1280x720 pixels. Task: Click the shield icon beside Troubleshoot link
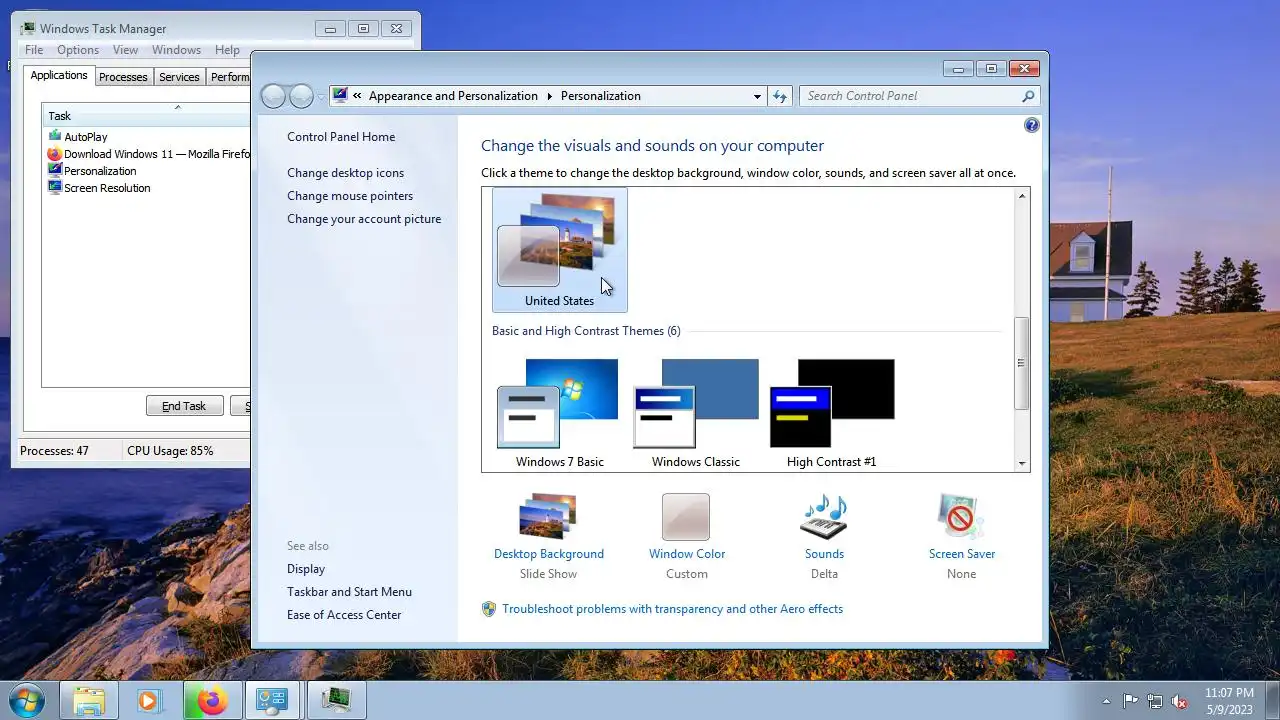(x=489, y=608)
